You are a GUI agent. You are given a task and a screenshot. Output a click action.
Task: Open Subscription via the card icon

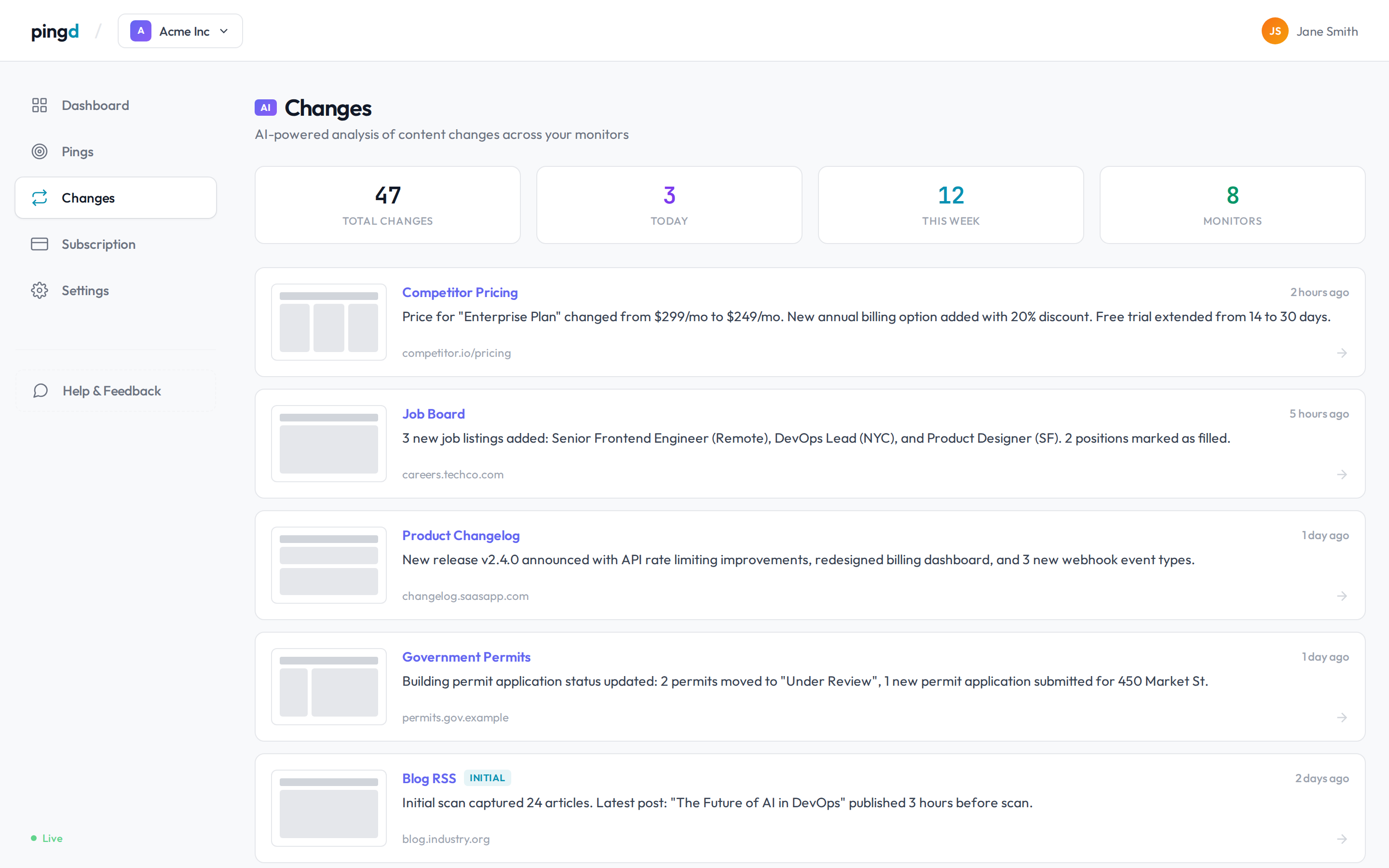tap(39, 244)
